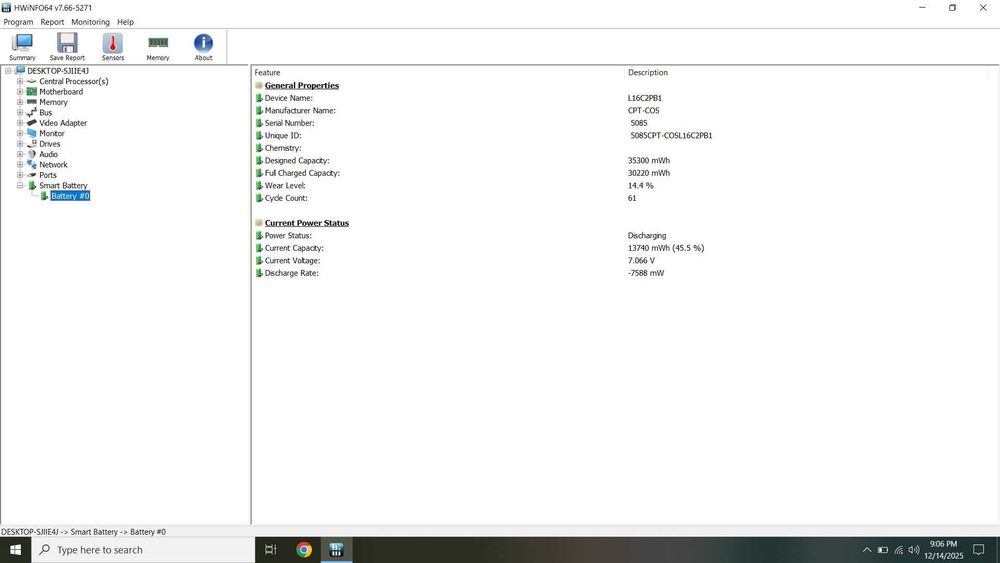Open the Report menu

click(x=52, y=22)
